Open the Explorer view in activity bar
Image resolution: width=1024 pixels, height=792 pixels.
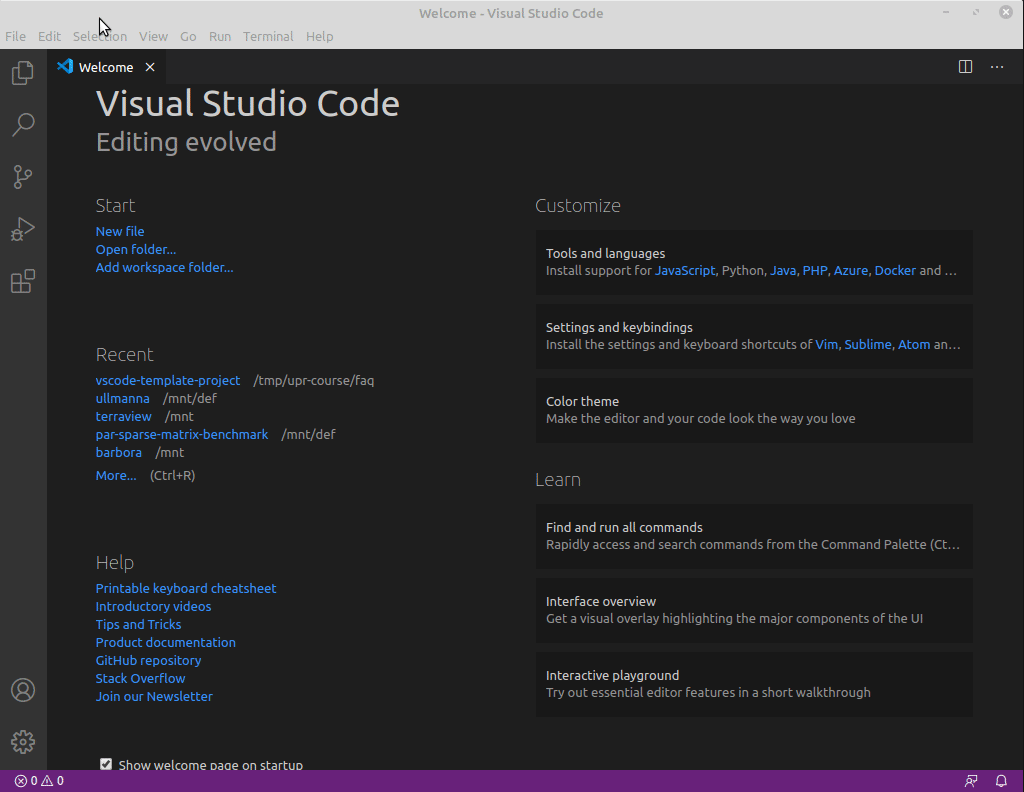(23, 72)
